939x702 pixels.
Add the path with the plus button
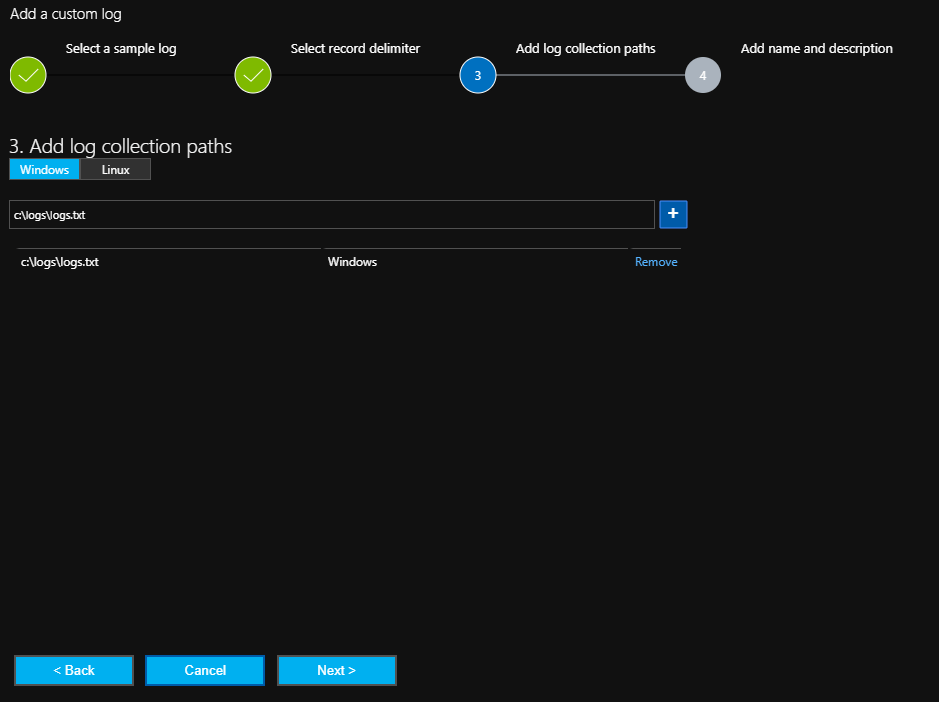point(673,214)
